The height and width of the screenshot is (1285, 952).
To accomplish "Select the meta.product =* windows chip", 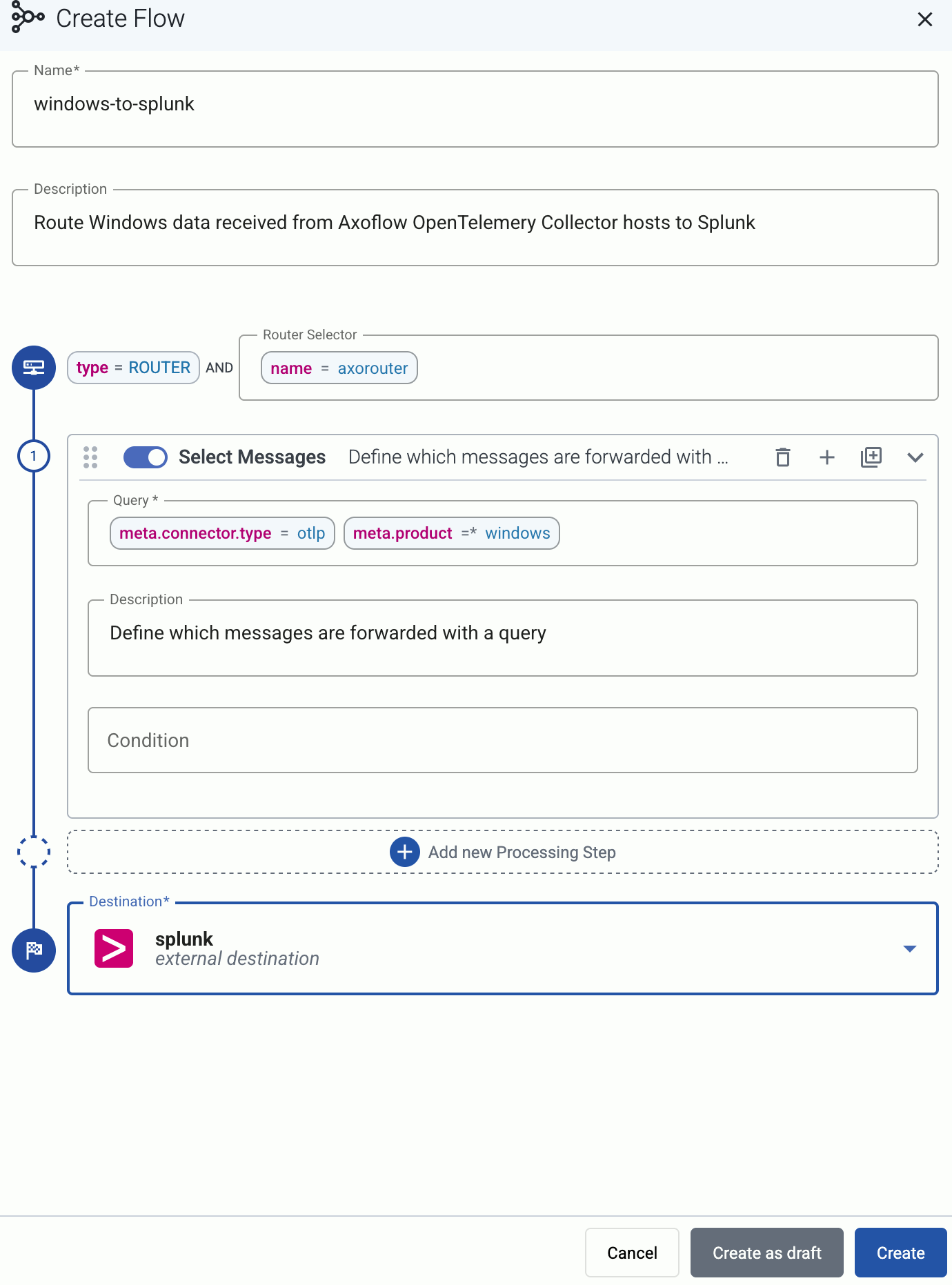I will [x=452, y=533].
